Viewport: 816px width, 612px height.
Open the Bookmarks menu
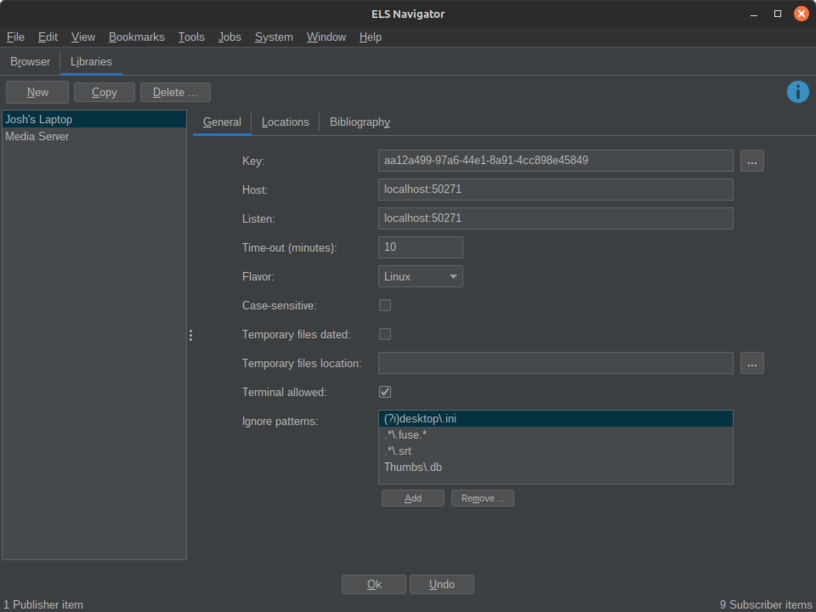136,37
